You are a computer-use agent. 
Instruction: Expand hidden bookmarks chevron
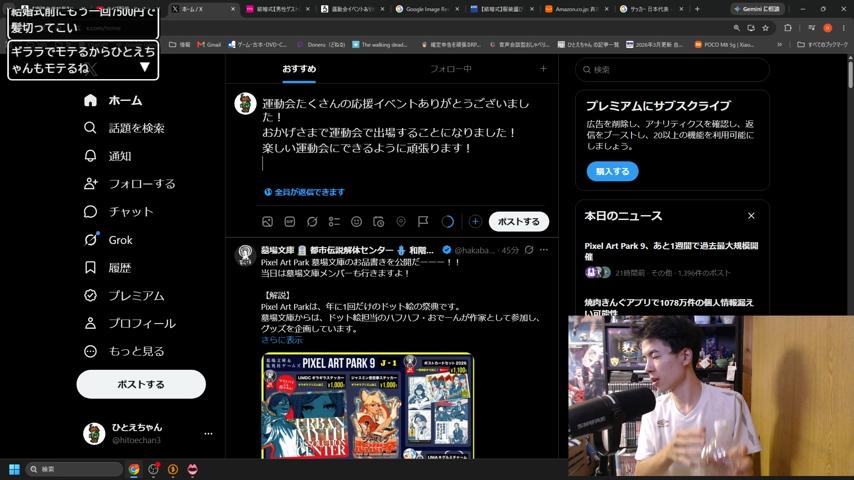779,45
